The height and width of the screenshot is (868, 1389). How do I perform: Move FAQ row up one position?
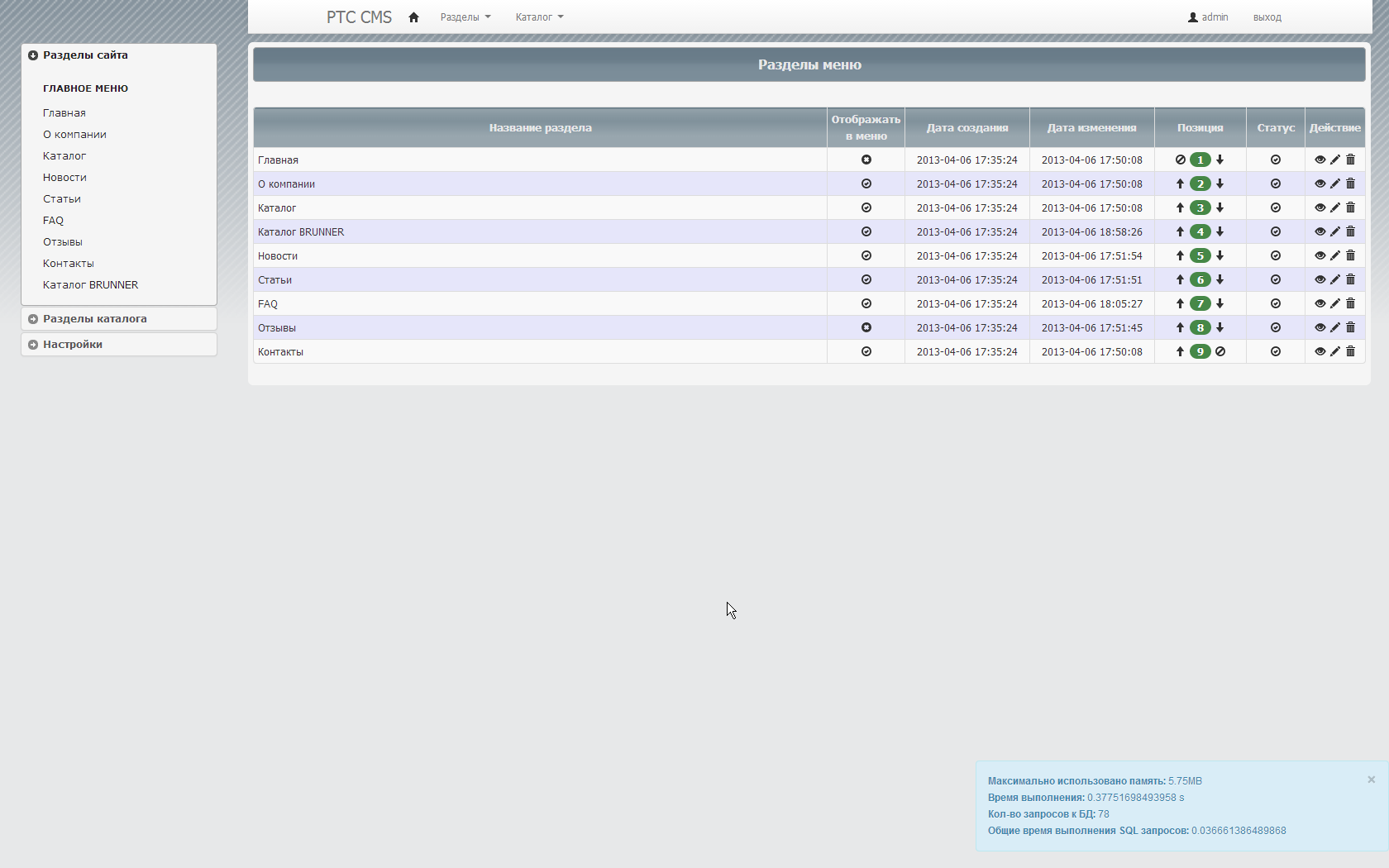pos(1180,303)
